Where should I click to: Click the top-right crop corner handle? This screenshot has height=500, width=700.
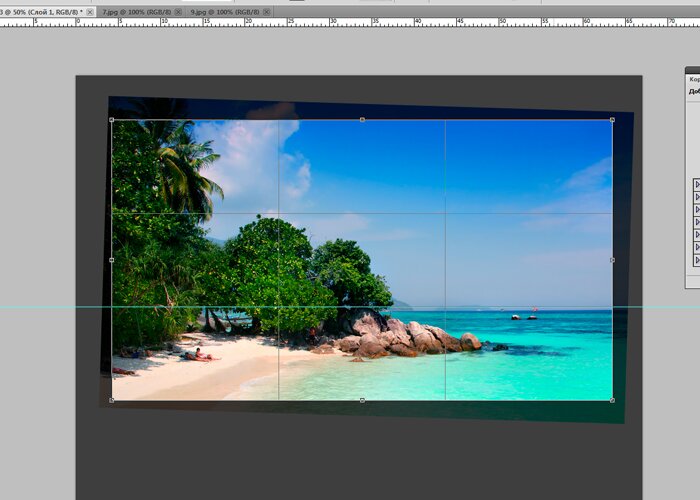[612, 120]
